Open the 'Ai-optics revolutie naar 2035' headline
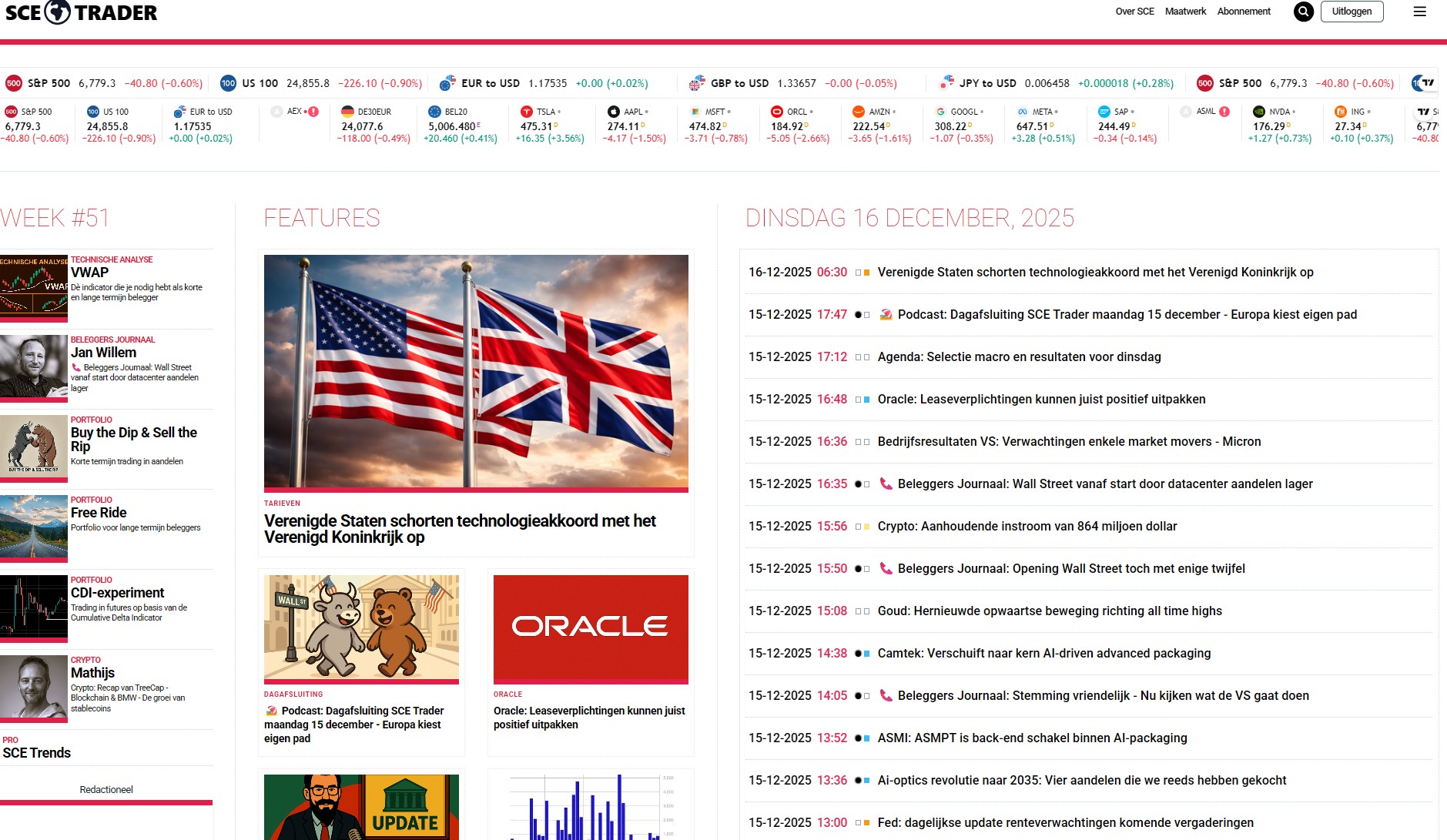Image resolution: width=1447 pixels, height=840 pixels. coord(1082,780)
